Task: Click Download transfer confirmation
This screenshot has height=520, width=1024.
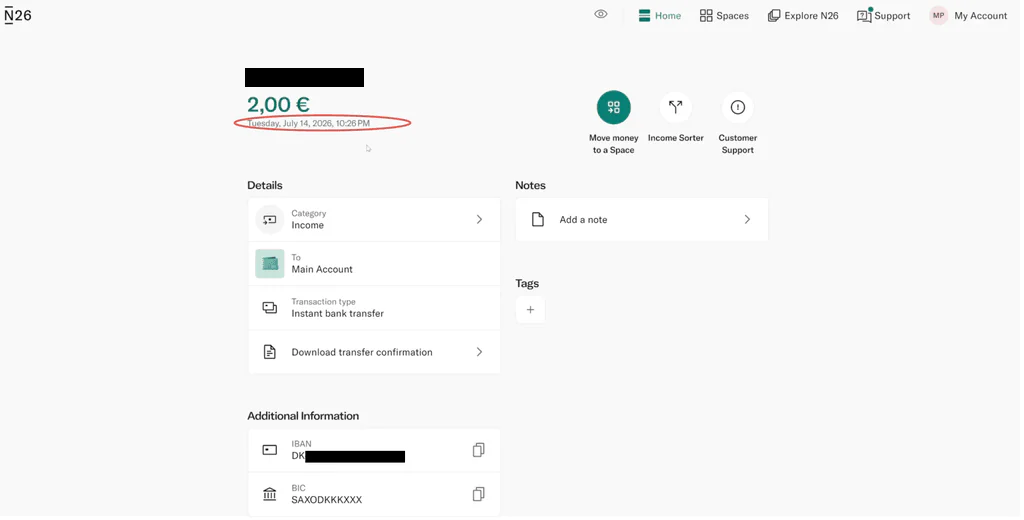Action: [374, 351]
